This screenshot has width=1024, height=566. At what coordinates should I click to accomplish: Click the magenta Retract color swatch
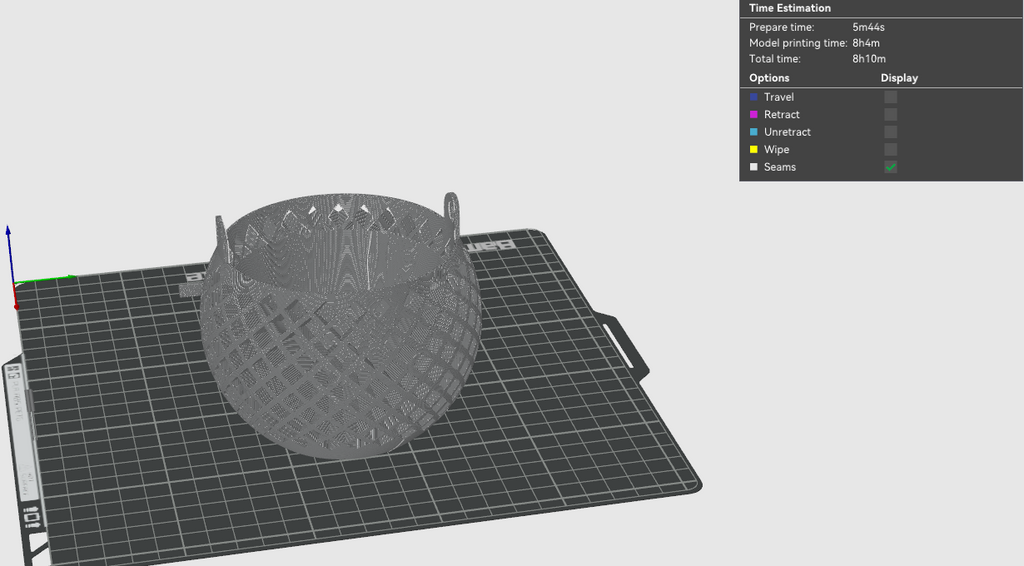[754, 115]
